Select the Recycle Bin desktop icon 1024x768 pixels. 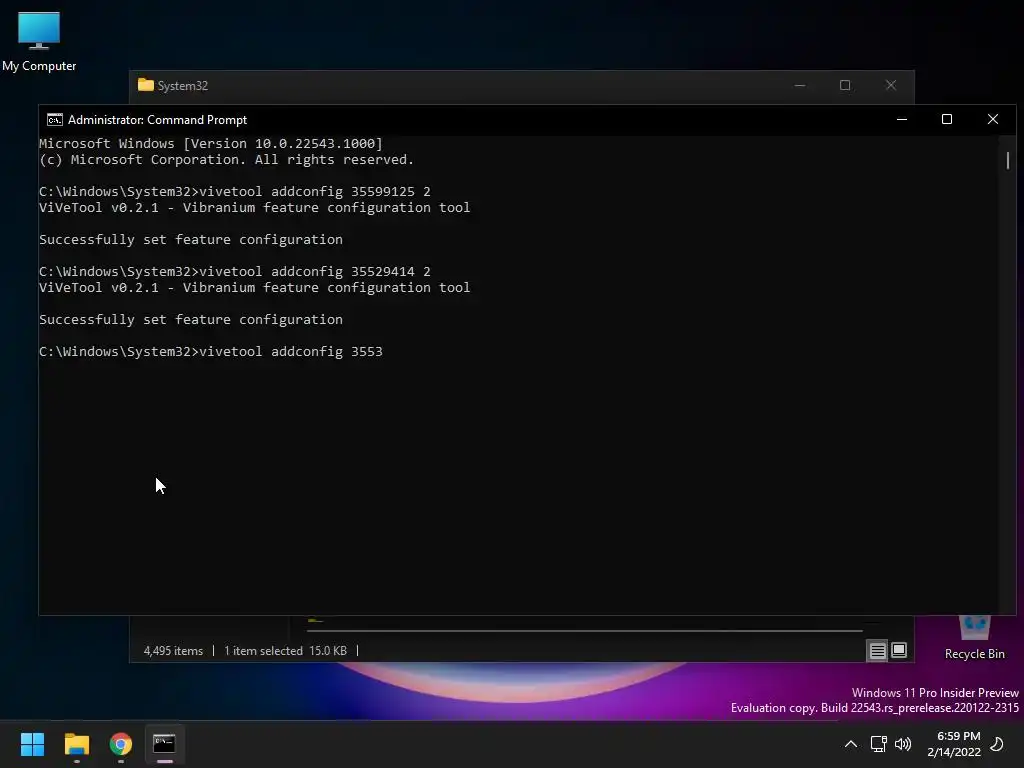tap(974, 639)
